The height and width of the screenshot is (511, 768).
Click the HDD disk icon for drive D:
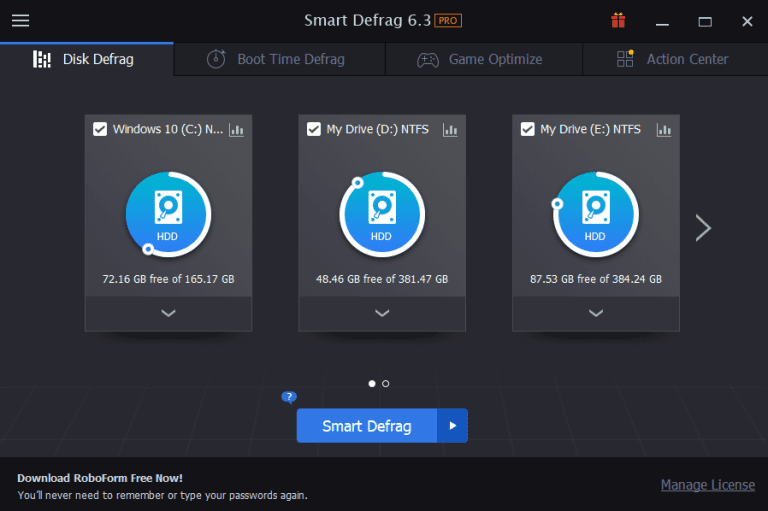pyautogui.click(x=382, y=214)
